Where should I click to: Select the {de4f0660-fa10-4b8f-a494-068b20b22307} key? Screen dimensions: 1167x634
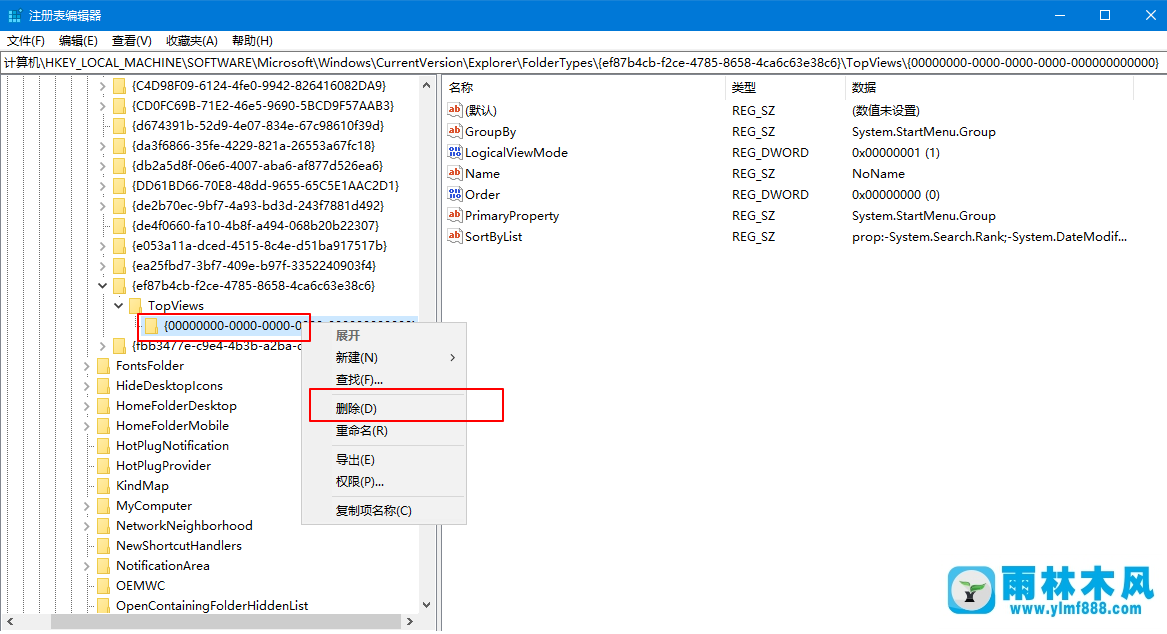point(255,225)
